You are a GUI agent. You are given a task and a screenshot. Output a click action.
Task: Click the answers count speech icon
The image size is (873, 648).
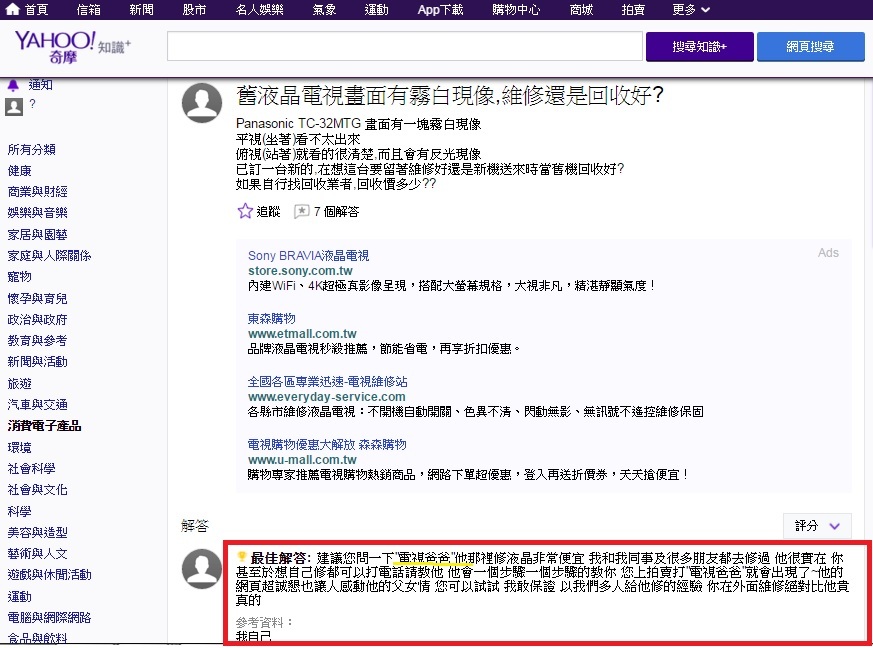301,212
